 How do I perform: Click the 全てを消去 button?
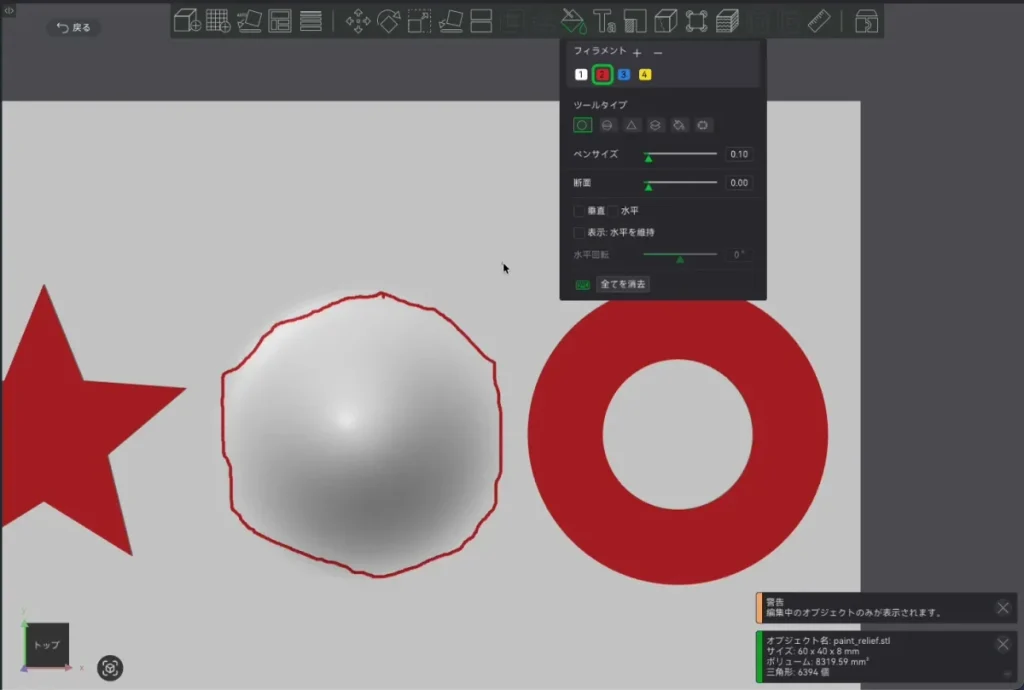click(x=623, y=284)
